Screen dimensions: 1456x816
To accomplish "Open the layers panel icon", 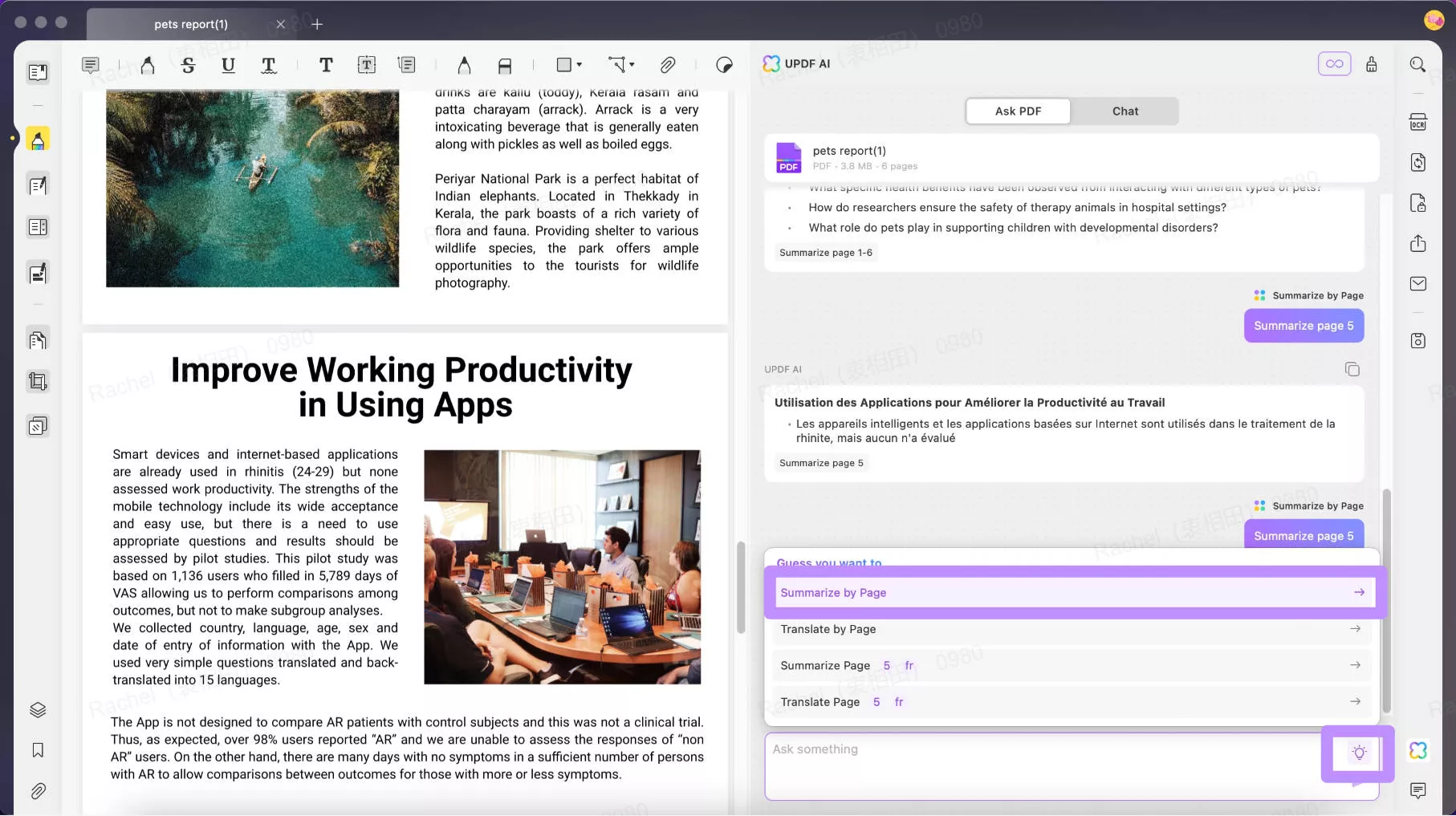I will 38,710.
